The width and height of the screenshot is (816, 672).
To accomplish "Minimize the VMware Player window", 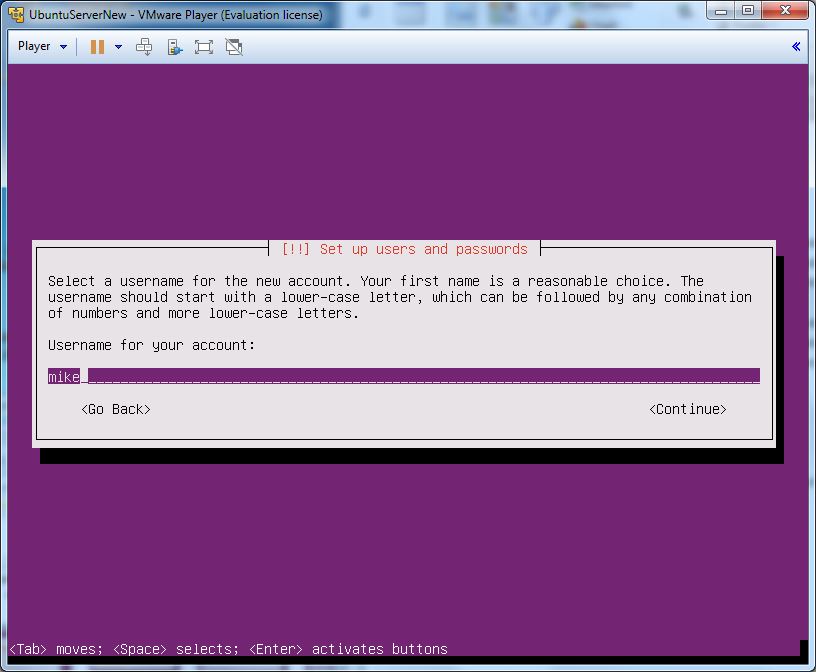I will (722, 11).
